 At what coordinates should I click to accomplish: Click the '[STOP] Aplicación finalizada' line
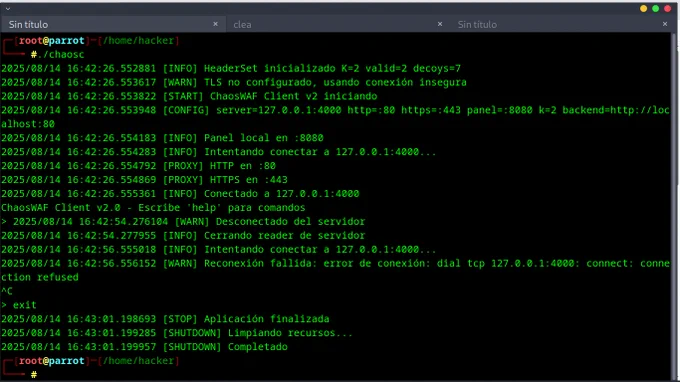[x=165, y=319]
